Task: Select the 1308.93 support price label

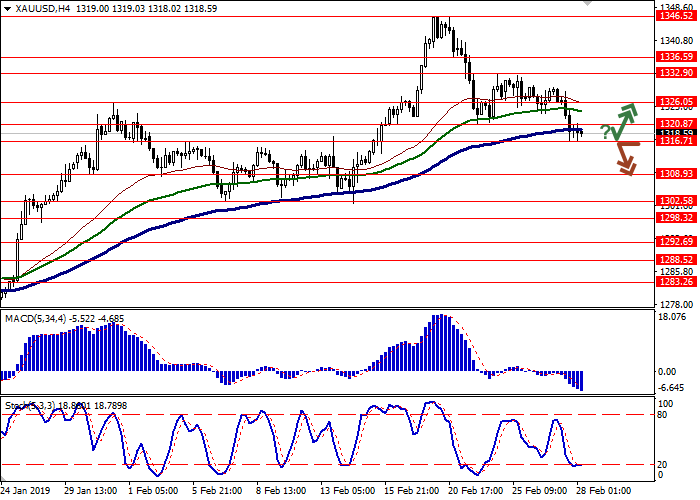Action: click(x=676, y=173)
